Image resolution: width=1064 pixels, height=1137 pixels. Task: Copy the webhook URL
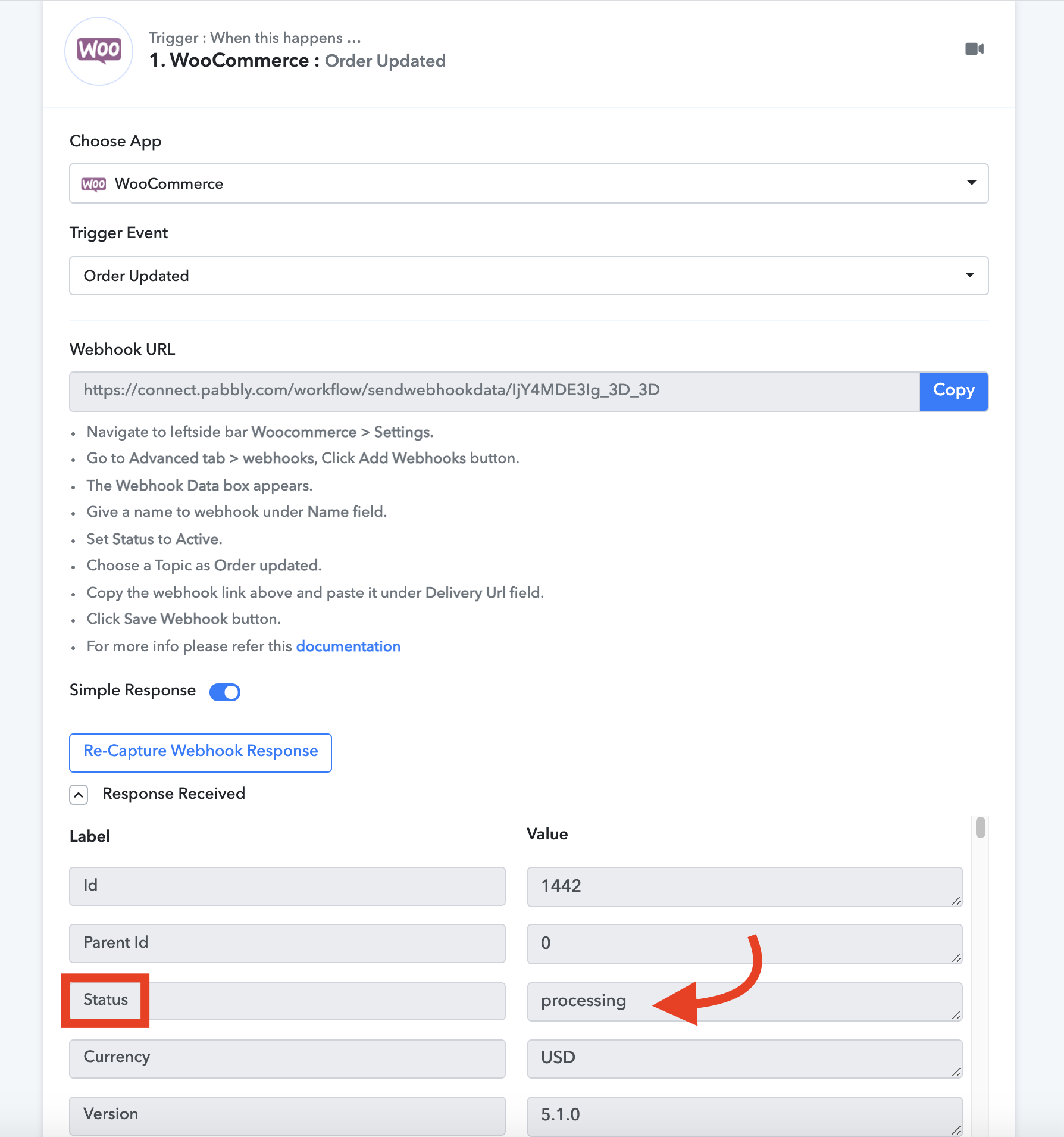point(954,391)
